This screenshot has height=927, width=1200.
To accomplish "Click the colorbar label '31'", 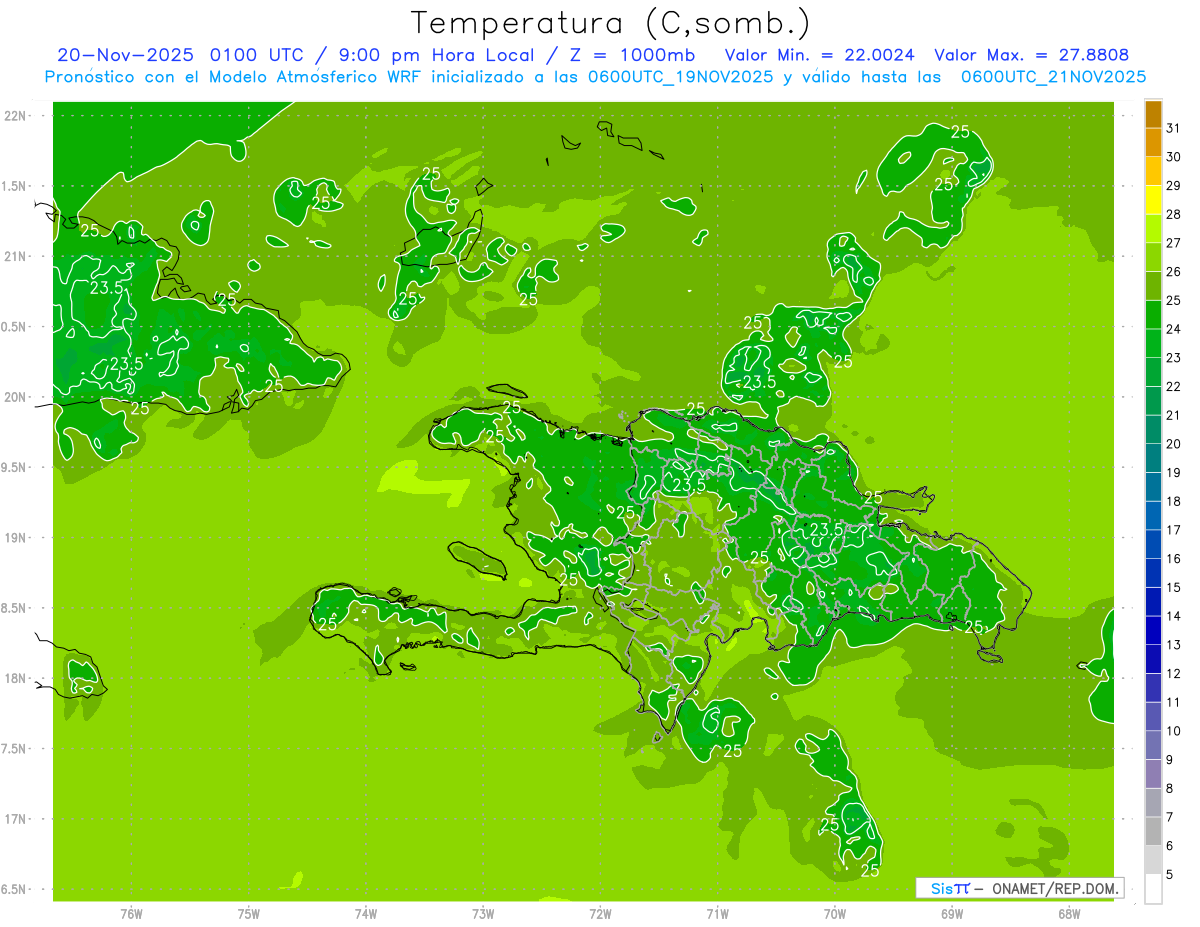I will tap(1174, 128).
